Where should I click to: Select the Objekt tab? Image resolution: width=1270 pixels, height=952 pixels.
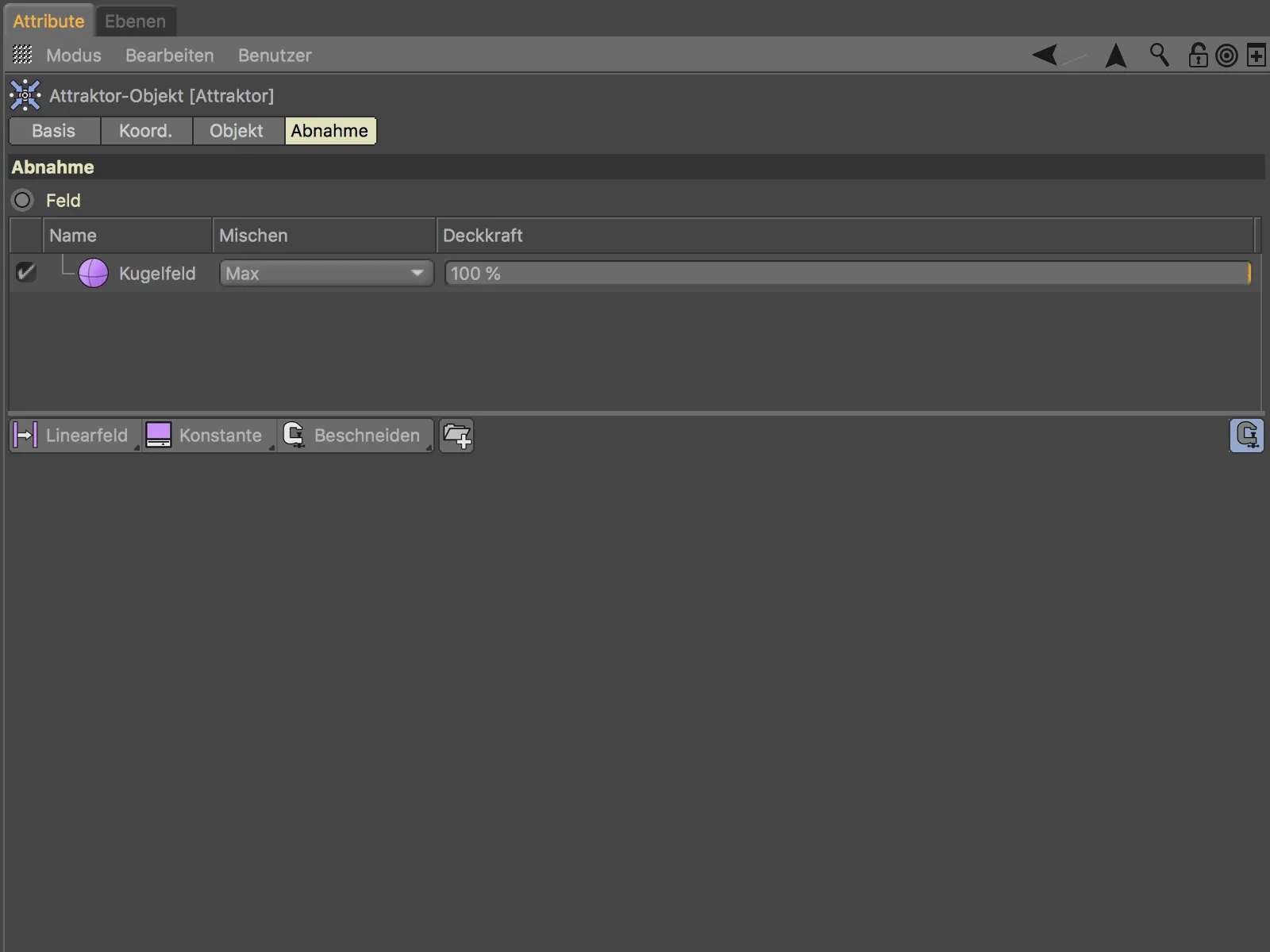click(x=237, y=131)
